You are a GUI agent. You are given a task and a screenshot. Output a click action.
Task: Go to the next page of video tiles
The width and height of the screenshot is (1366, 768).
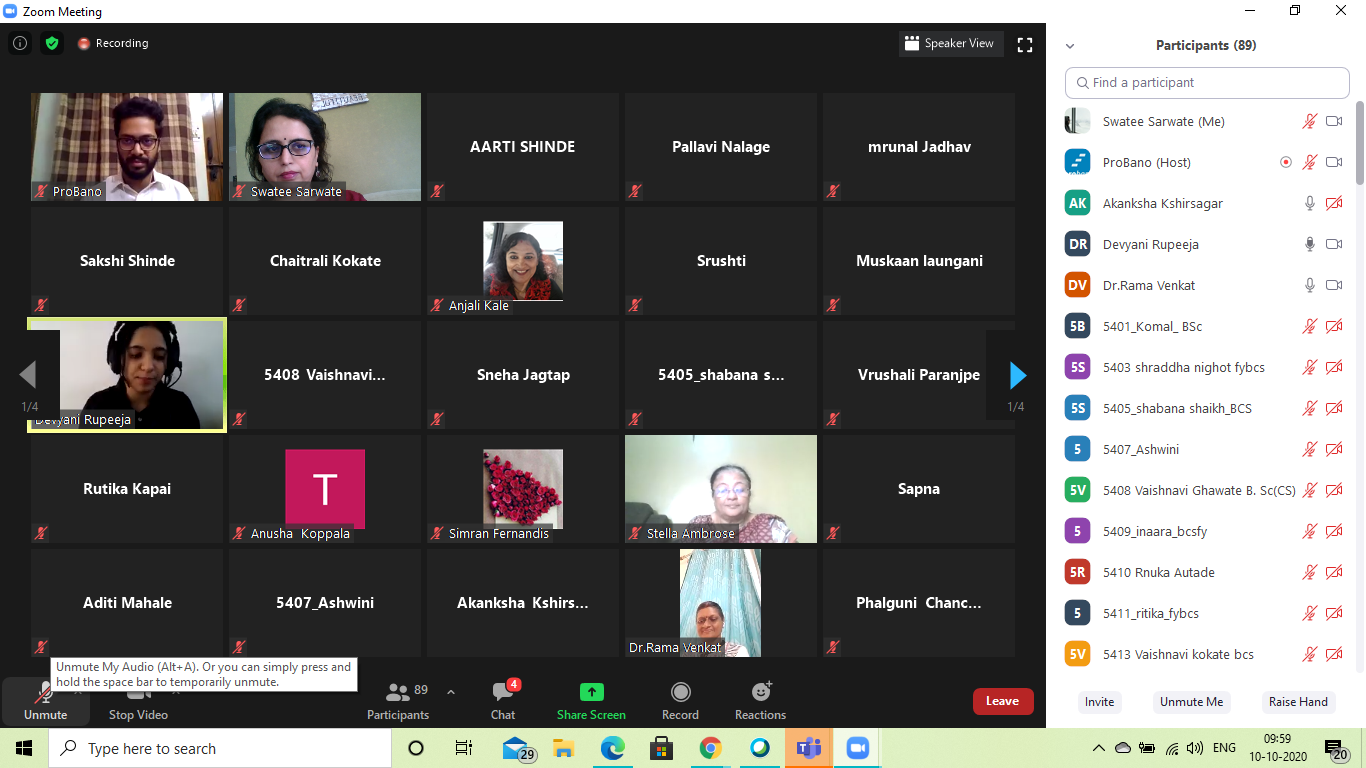[1017, 375]
